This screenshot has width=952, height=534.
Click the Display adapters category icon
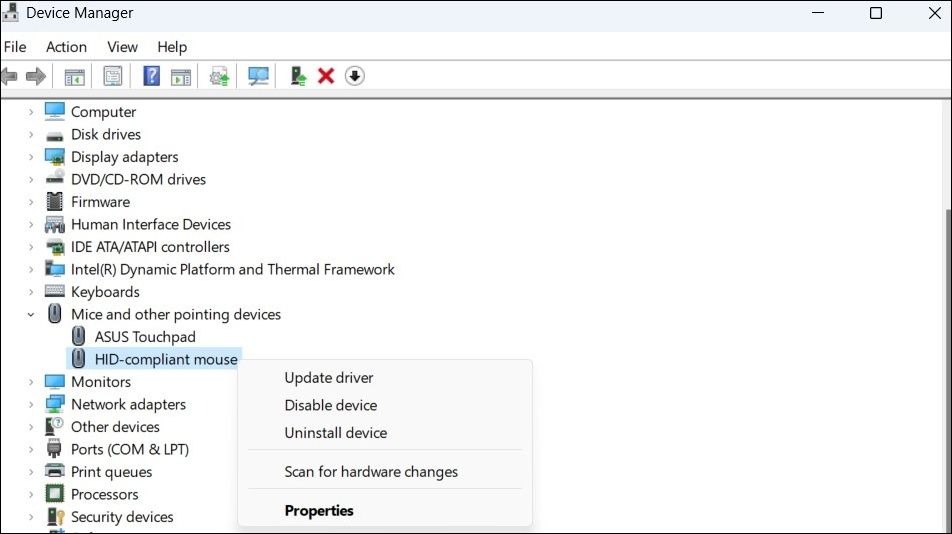coord(55,157)
